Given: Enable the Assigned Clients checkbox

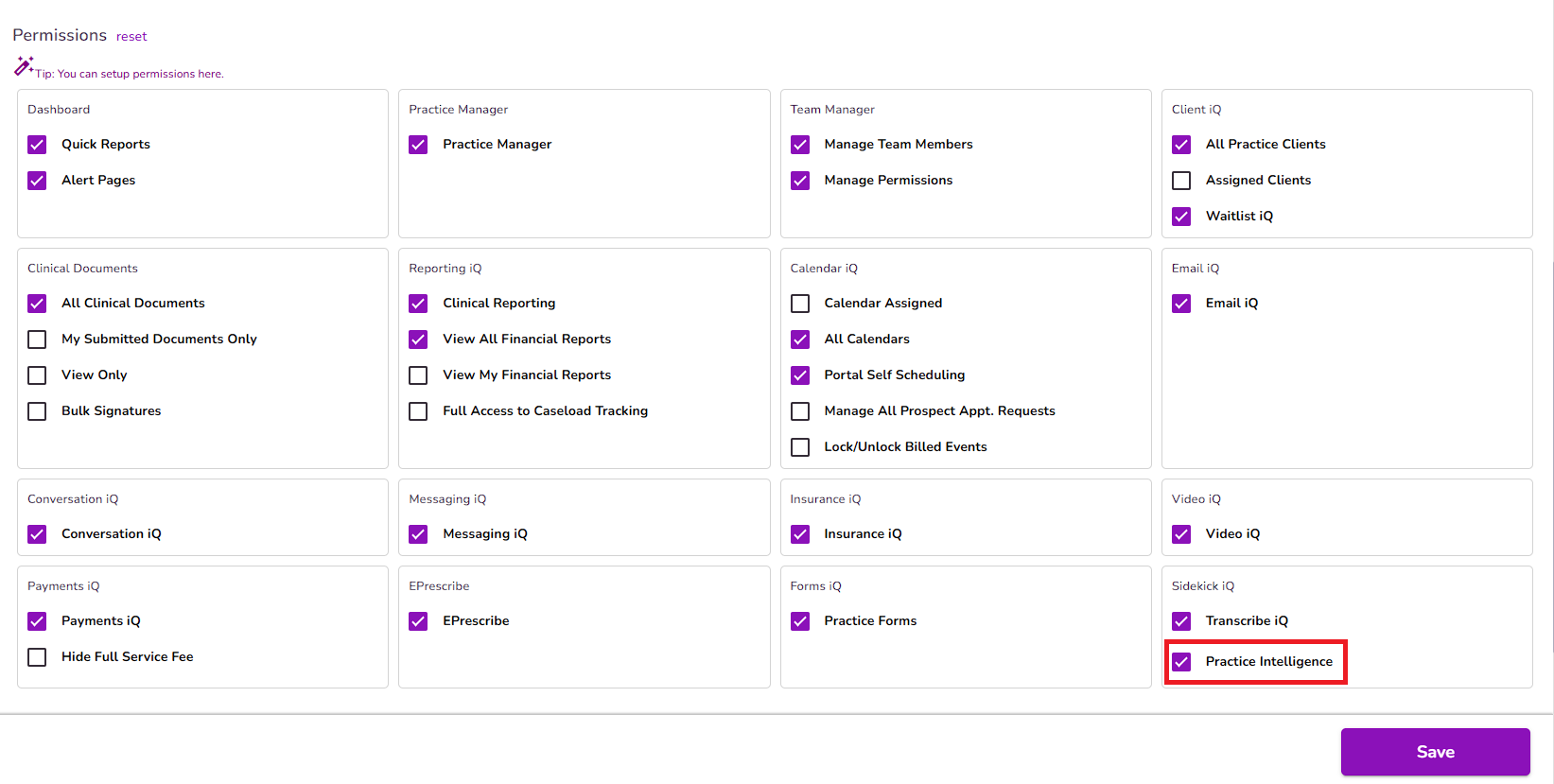Looking at the screenshot, I should [1181, 181].
